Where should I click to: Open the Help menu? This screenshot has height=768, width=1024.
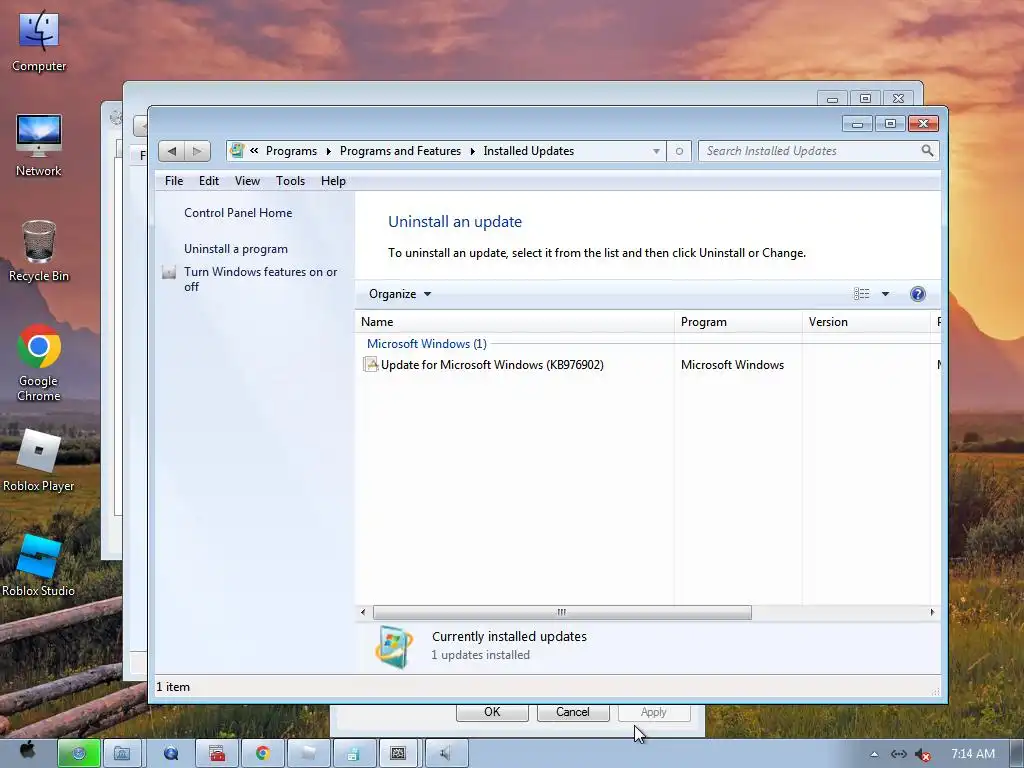pyautogui.click(x=333, y=181)
